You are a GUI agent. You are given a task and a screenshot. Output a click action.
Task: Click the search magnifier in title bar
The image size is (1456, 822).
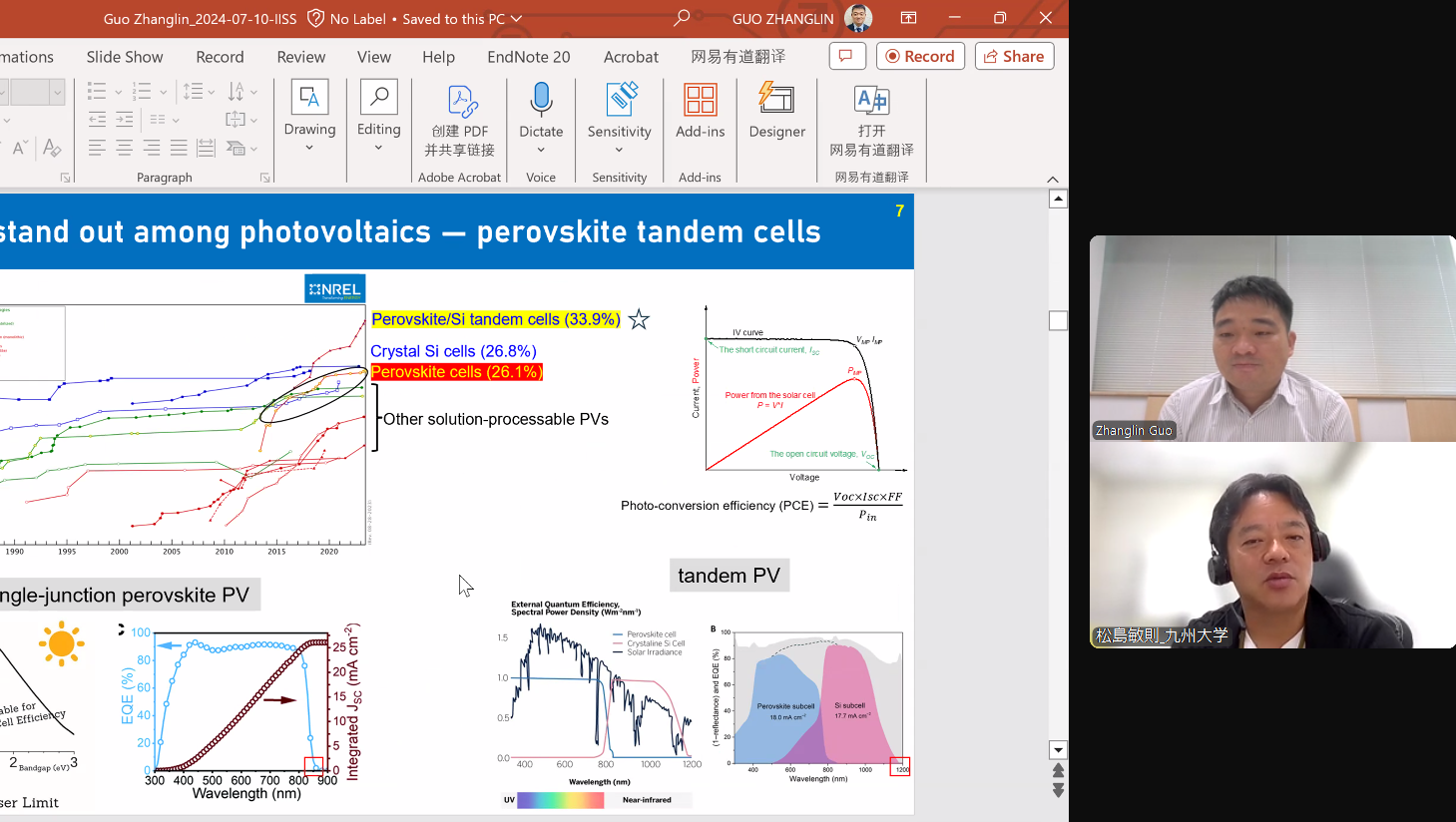pyautogui.click(x=682, y=18)
